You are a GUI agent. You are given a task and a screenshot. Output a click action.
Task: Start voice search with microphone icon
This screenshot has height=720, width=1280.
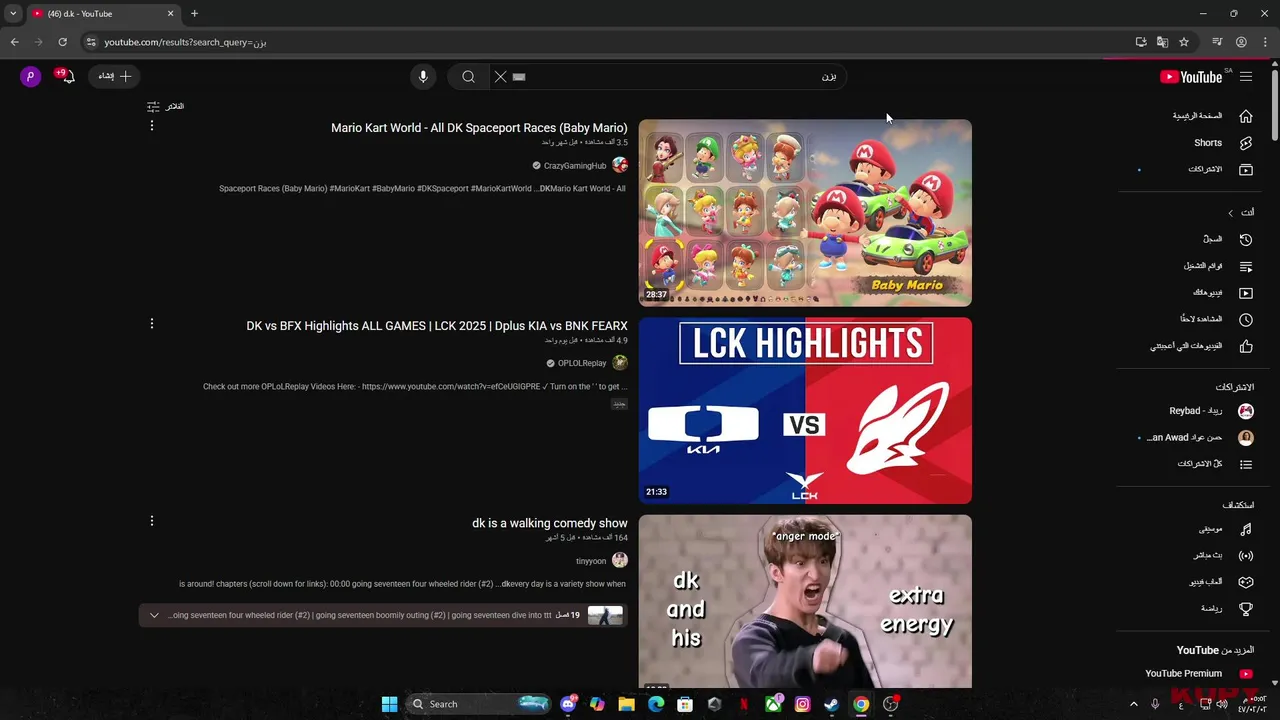pos(423,77)
